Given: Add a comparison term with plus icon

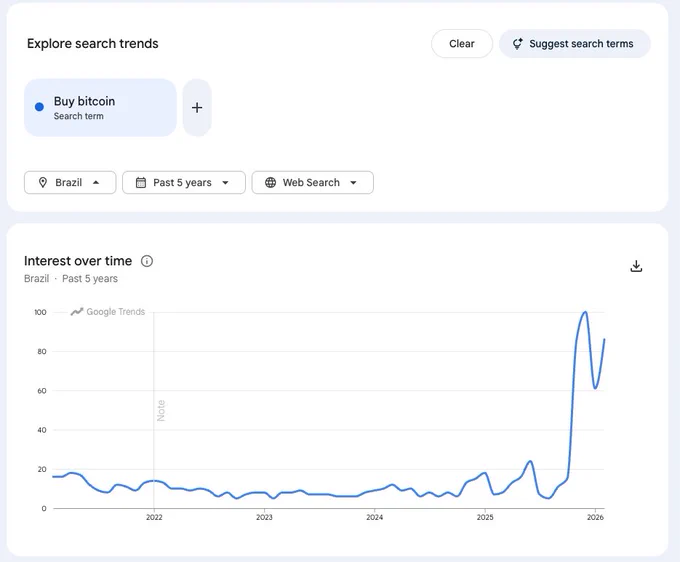Looking at the screenshot, I should tap(197, 108).
